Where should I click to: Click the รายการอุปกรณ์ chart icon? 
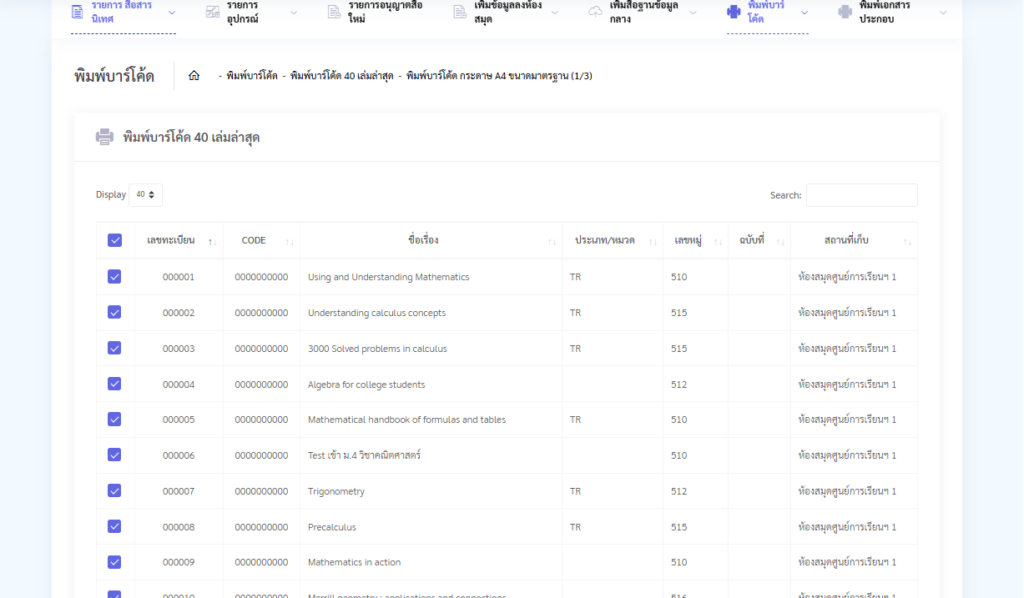[212, 12]
